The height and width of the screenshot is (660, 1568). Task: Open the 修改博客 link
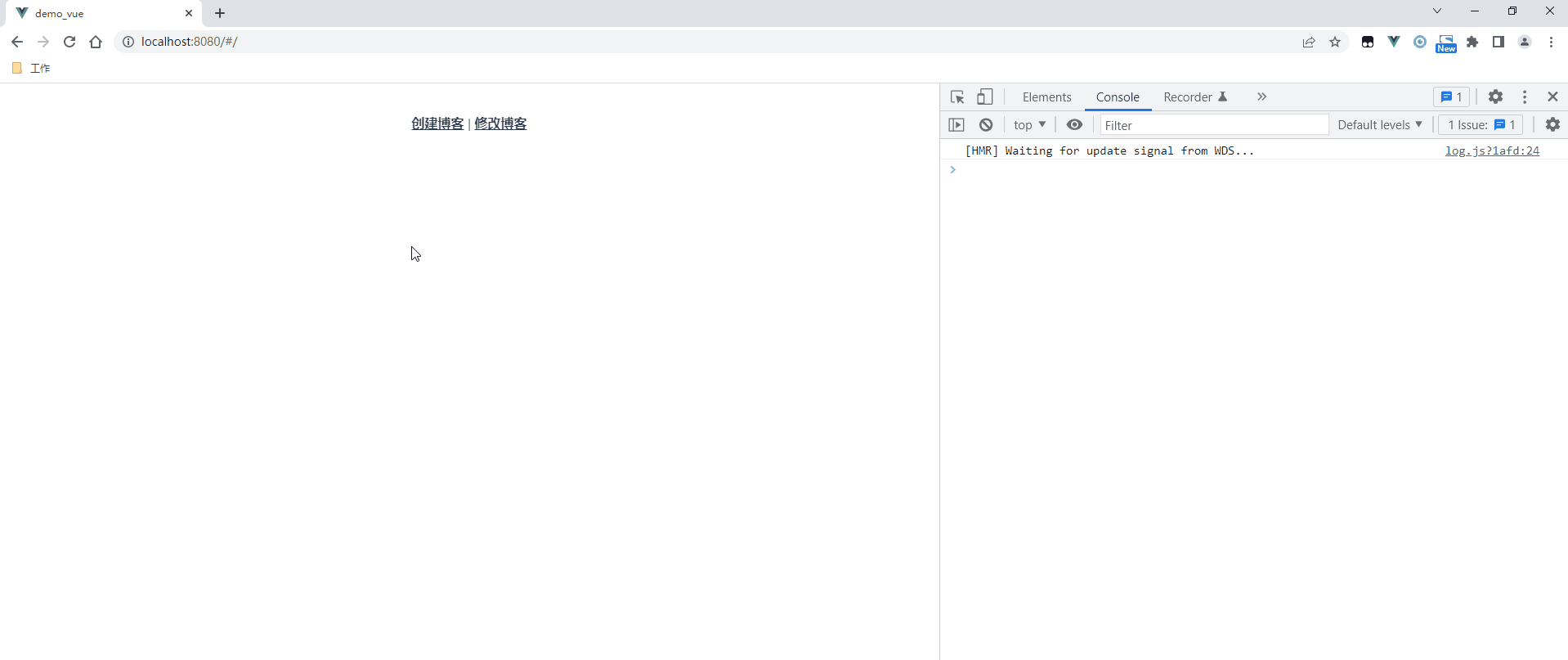pyautogui.click(x=500, y=123)
